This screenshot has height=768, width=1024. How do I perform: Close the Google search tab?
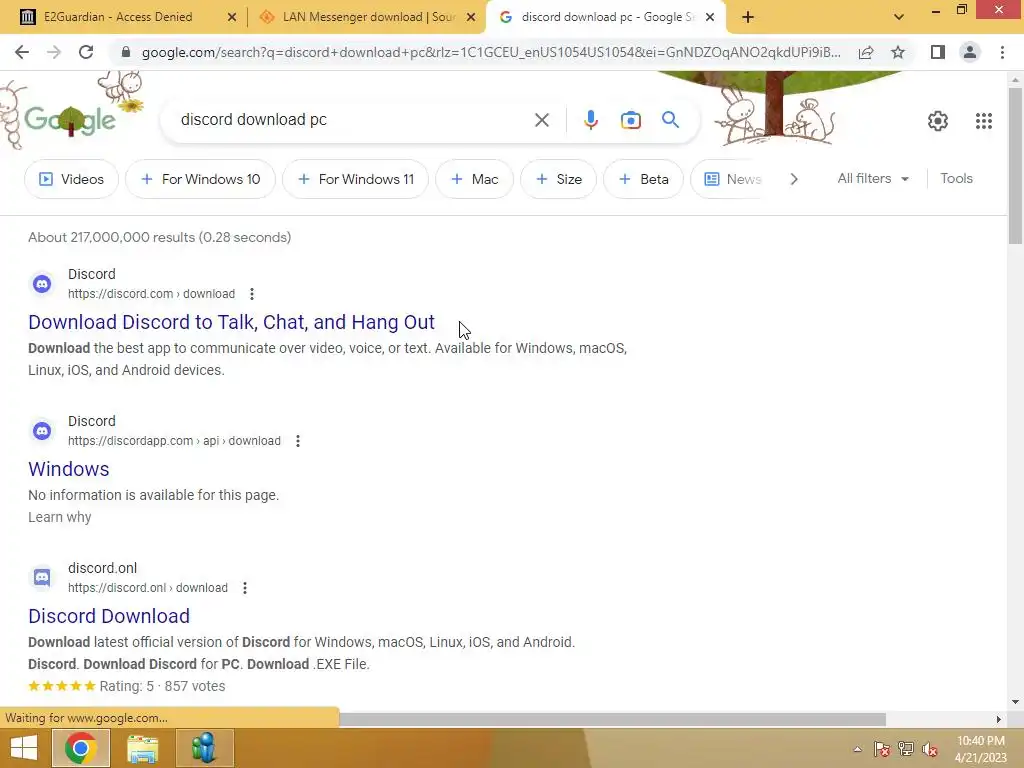click(710, 18)
